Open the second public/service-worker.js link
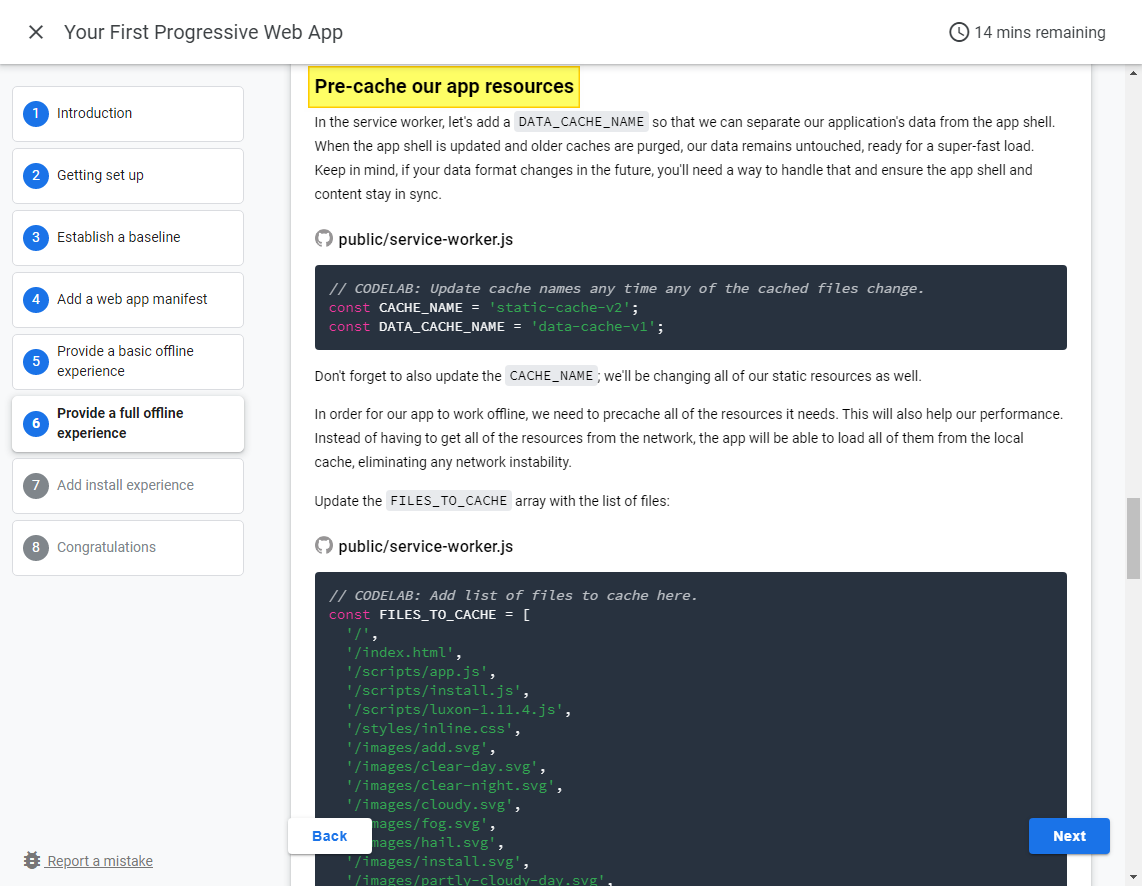This screenshot has height=886, width=1142. (x=425, y=546)
